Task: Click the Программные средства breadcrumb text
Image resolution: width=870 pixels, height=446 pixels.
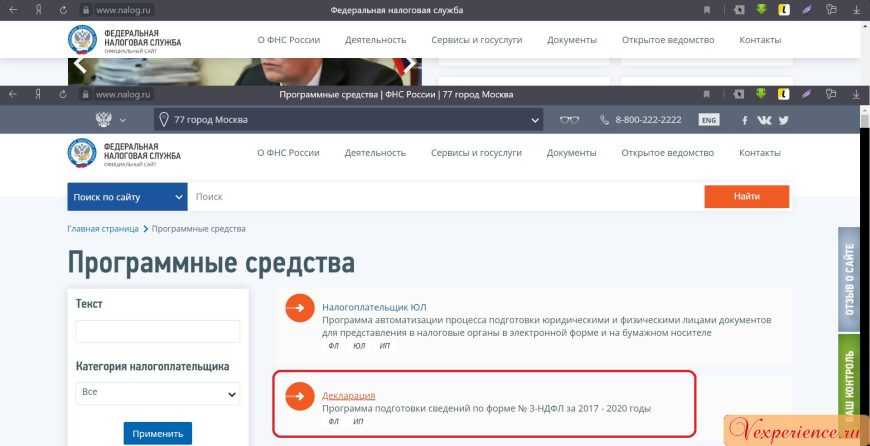Action: (199, 229)
